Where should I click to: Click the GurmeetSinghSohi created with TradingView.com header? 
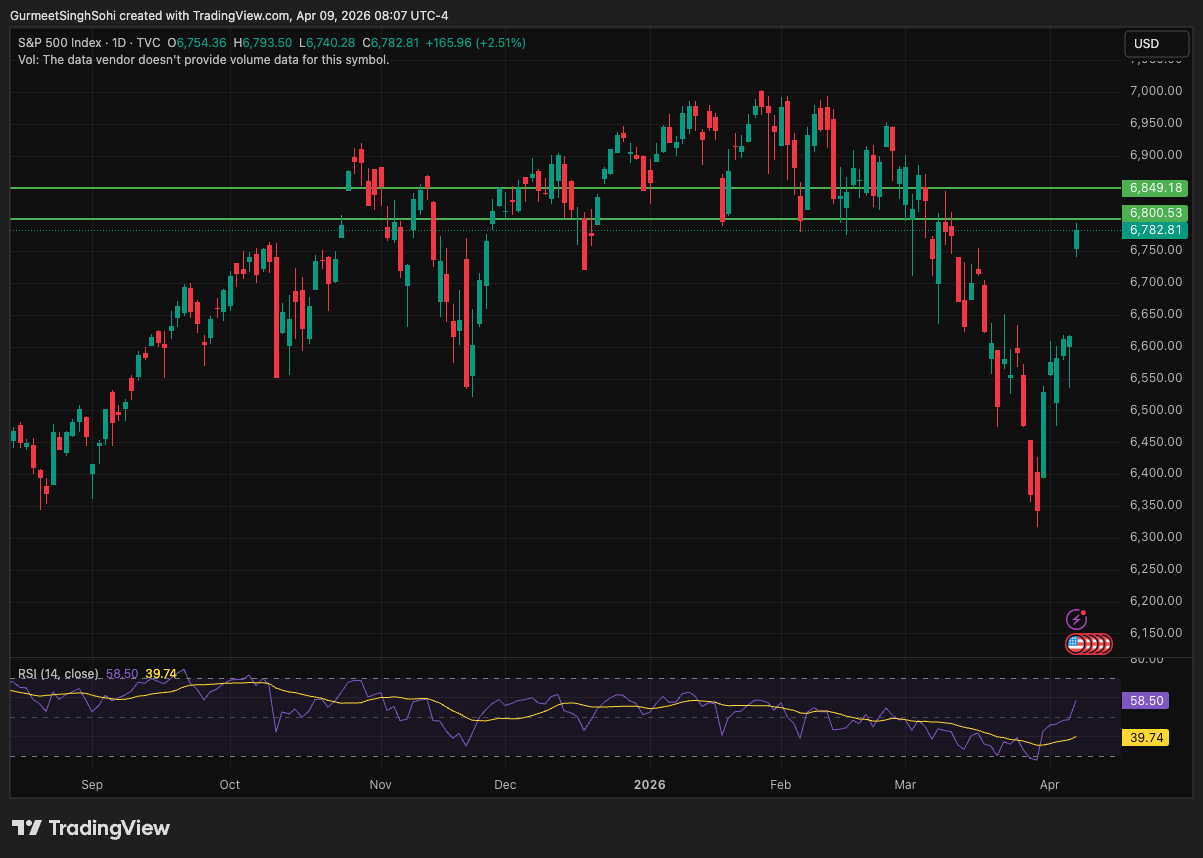pos(229,15)
